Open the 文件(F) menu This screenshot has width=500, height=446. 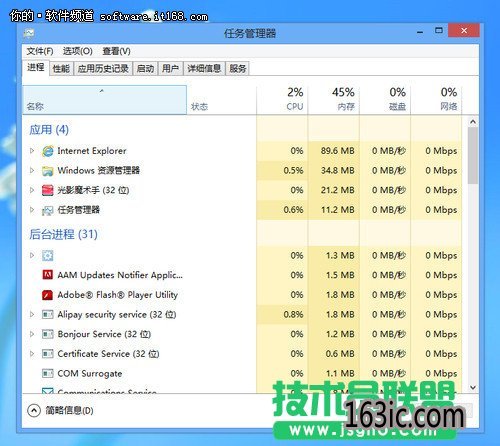tap(40, 51)
